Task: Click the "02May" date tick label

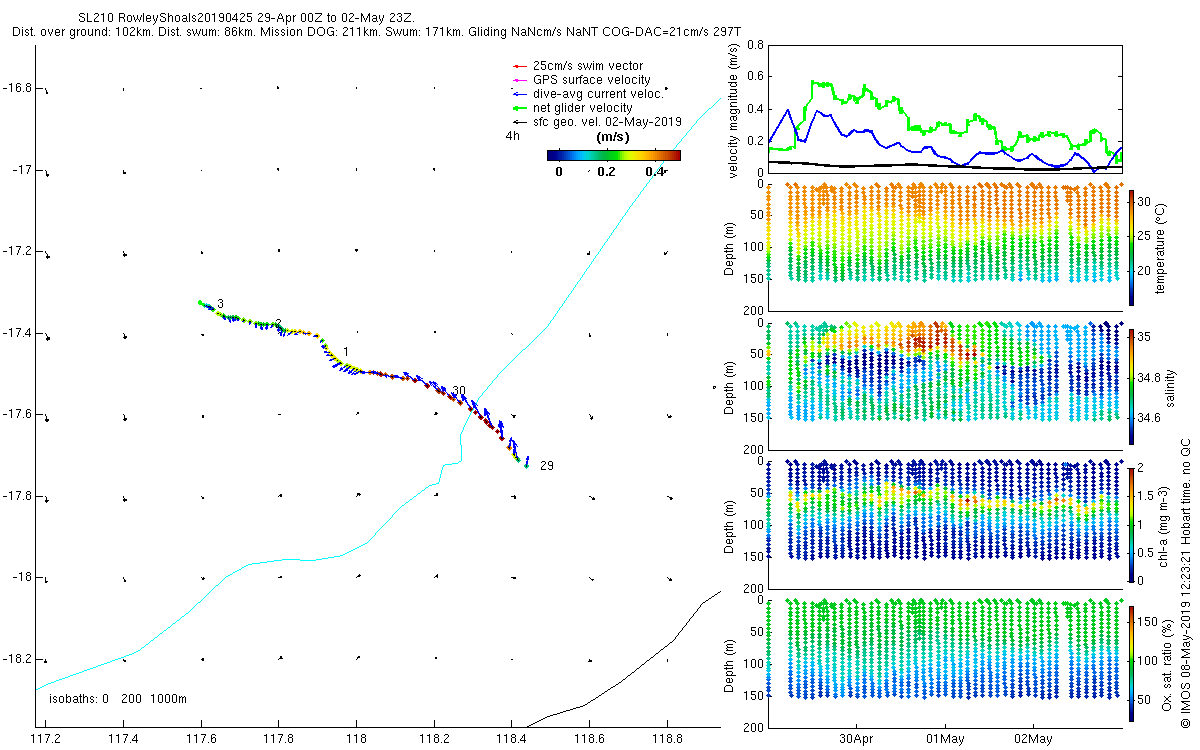Action: coord(1033,739)
